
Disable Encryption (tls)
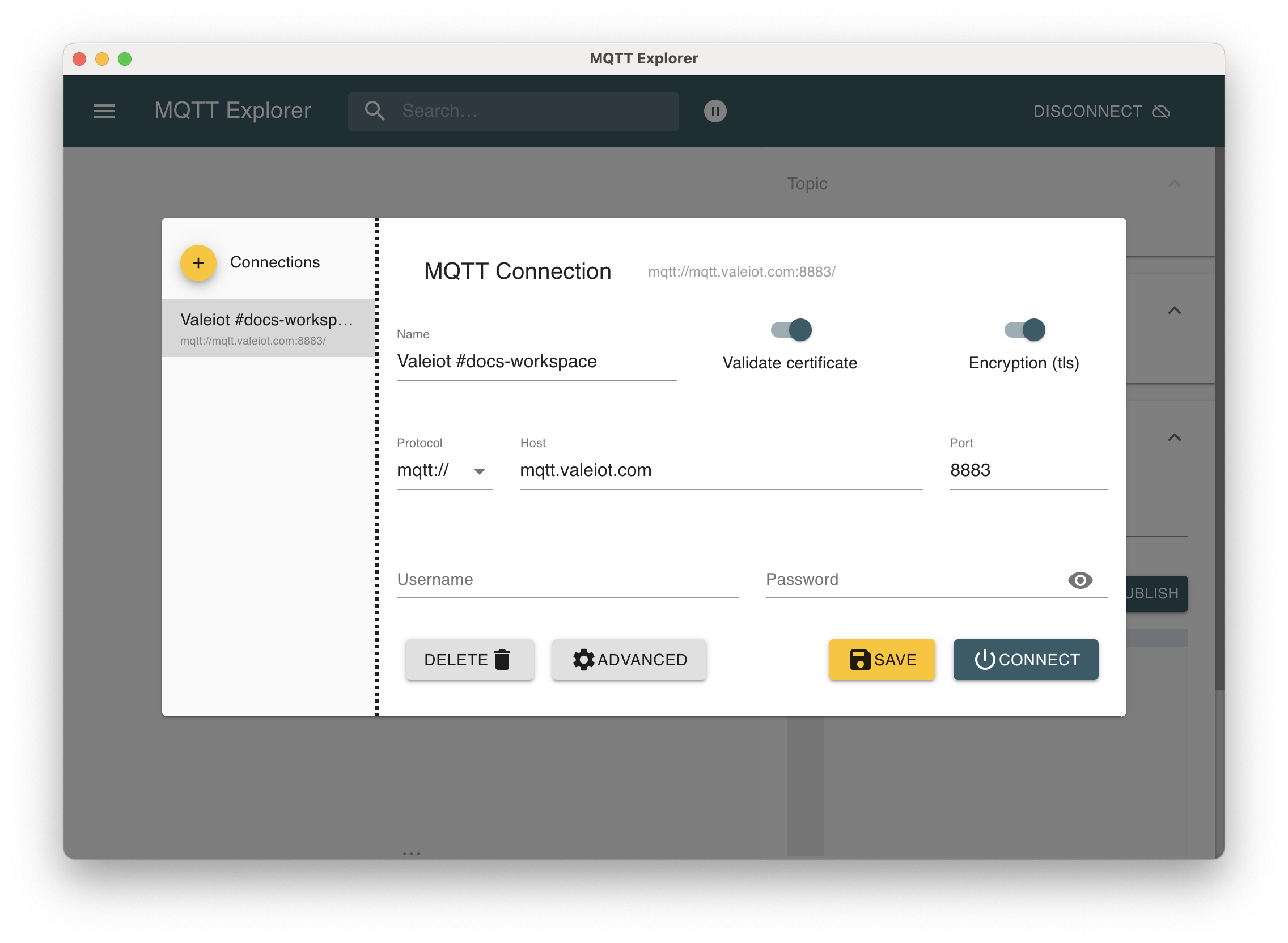click(x=1026, y=330)
